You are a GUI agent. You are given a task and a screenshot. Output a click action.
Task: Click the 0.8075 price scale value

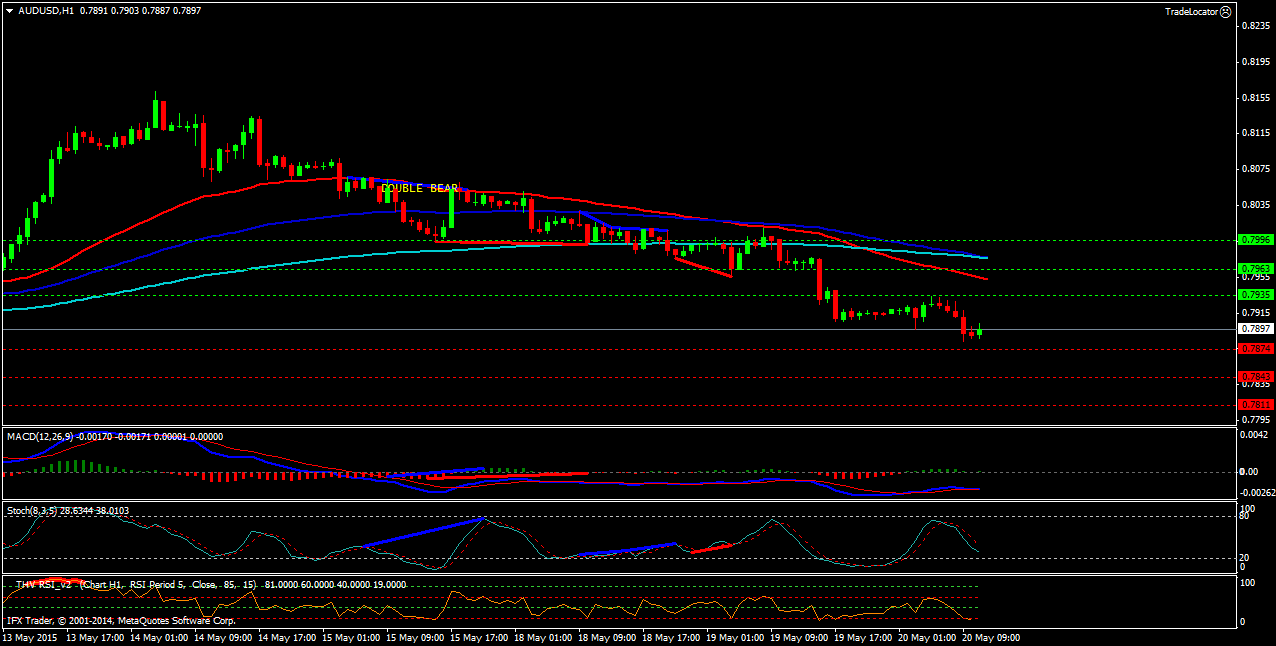click(x=1255, y=169)
